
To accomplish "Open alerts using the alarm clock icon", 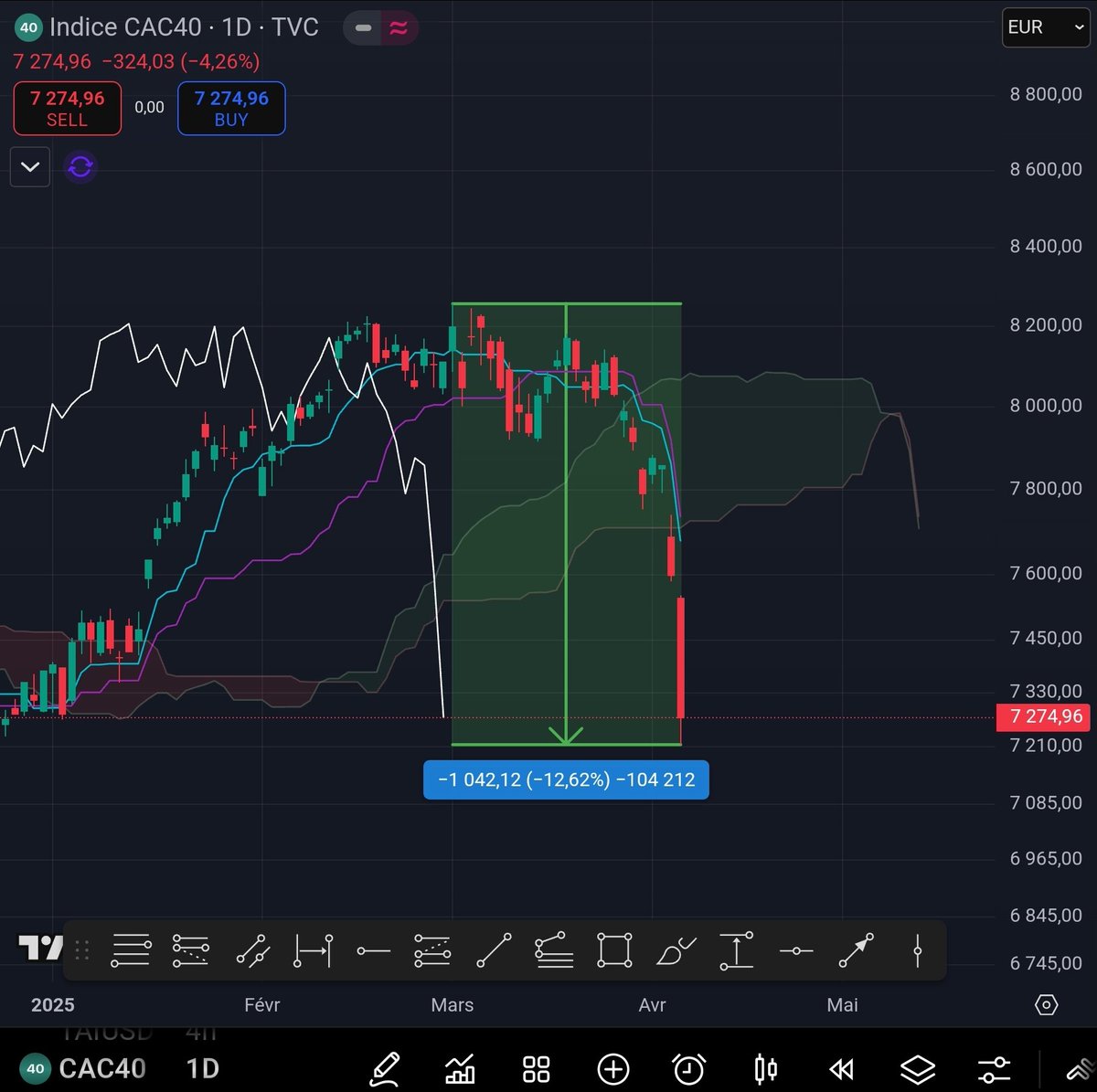I will pos(689,1068).
